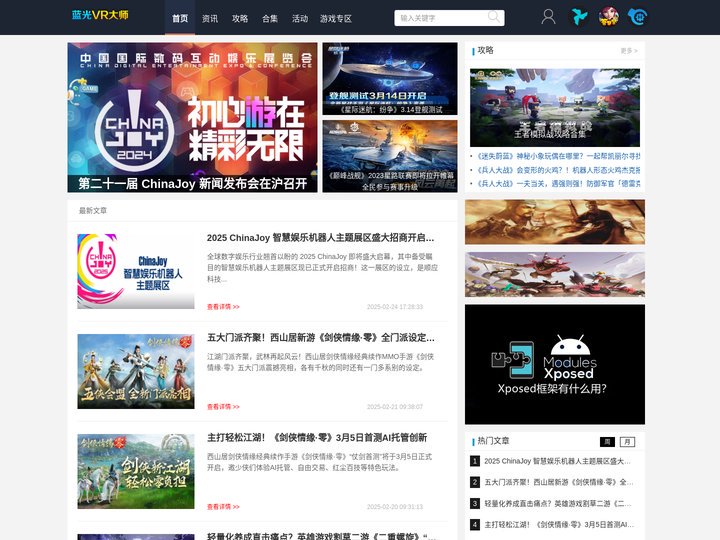Open the 迷失蔚蓝 神秘小象玩偶 guide link

(x=558, y=156)
